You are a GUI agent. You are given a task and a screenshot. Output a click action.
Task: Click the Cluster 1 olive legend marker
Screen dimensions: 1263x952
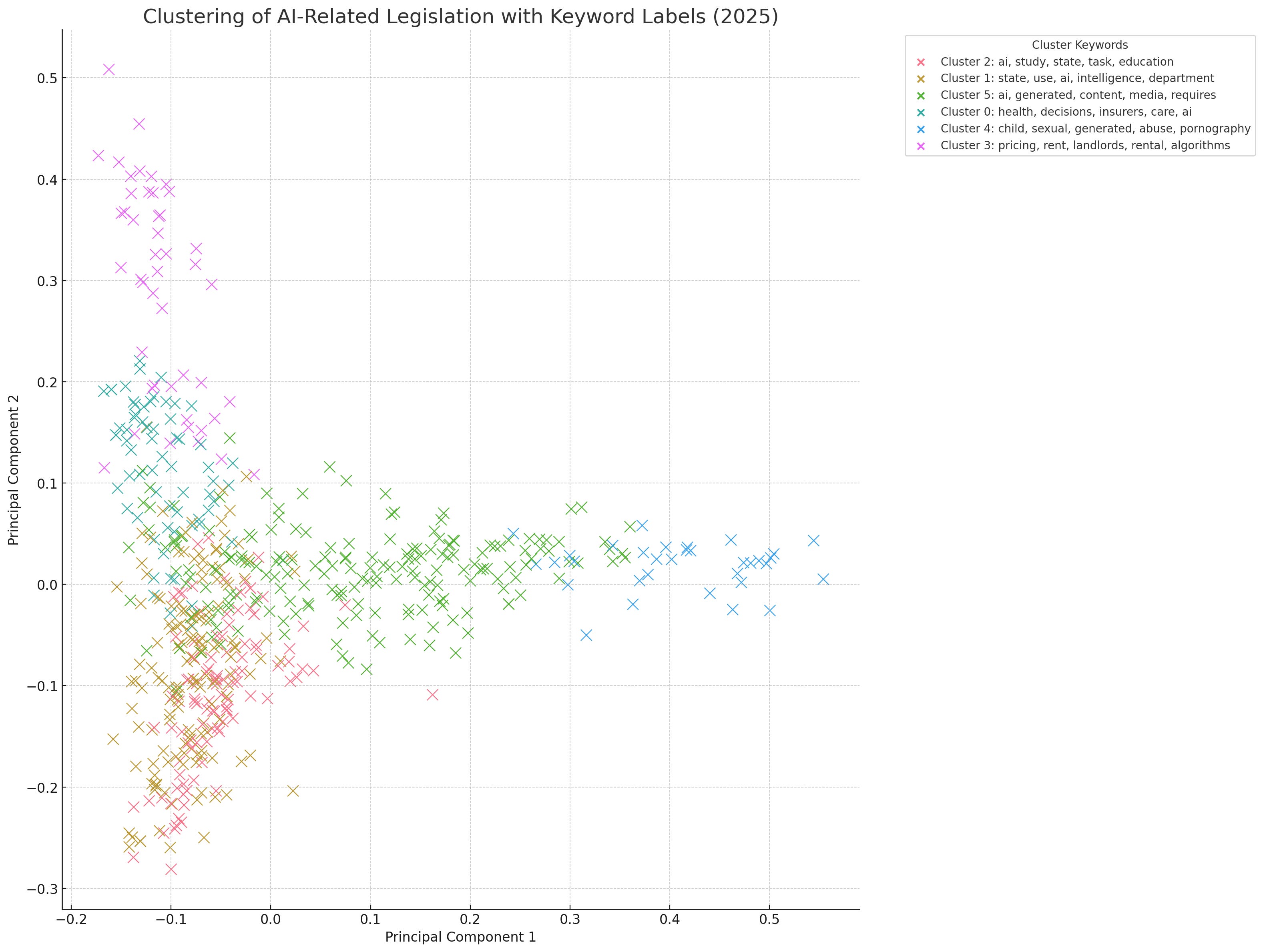[920, 79]
